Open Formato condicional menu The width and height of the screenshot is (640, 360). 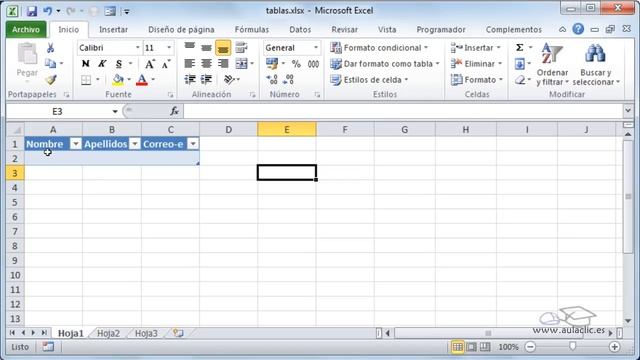click(x=379, y=48)
